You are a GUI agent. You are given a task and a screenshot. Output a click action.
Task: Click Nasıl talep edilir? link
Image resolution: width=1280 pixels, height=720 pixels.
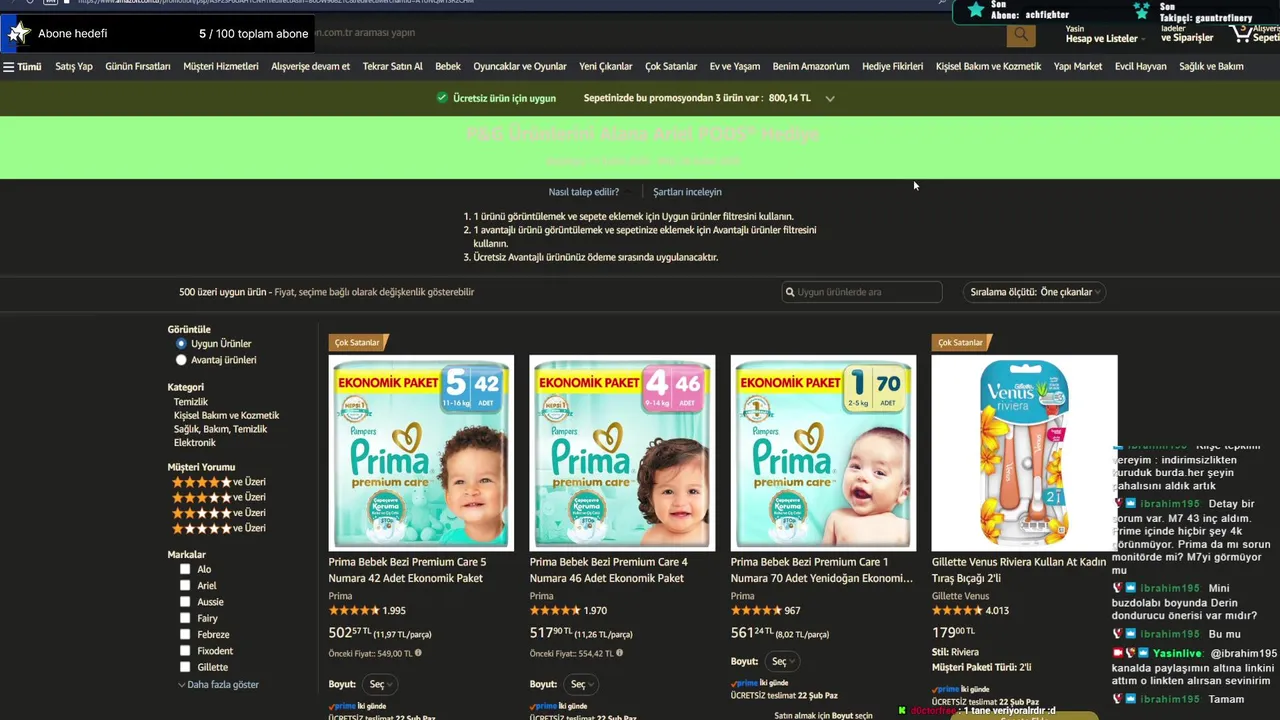[x=584, y=192]
